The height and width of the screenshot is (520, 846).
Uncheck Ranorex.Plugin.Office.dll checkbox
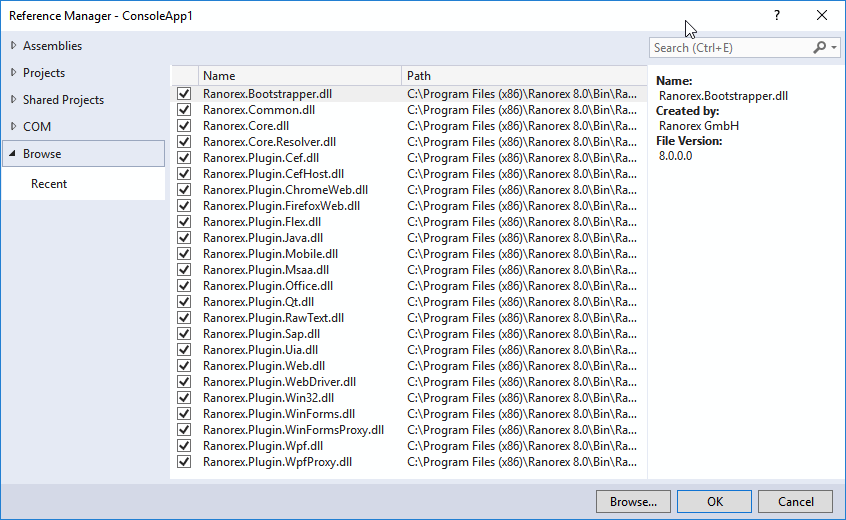184,286
